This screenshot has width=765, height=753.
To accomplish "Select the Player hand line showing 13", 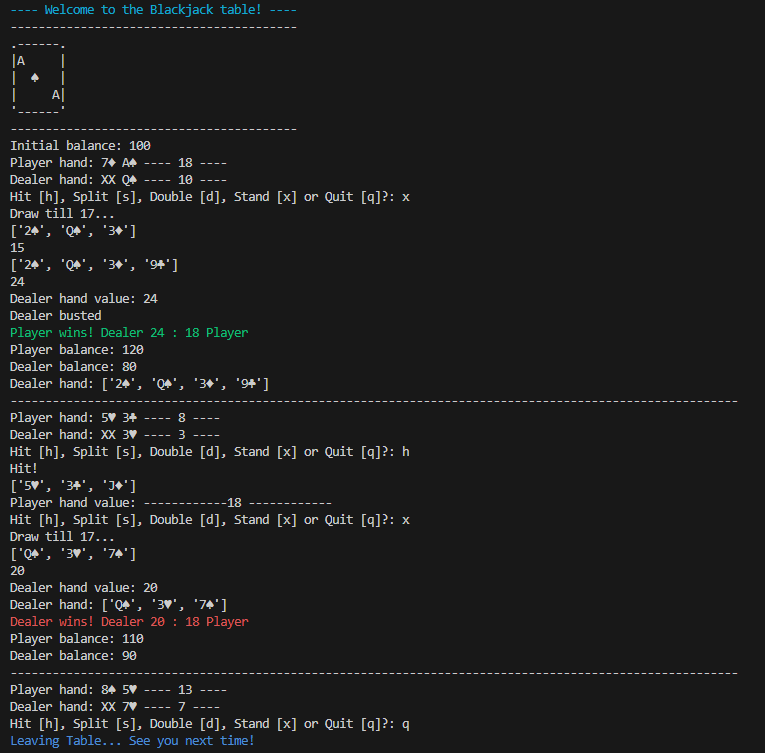I will [x=118, y=689].
